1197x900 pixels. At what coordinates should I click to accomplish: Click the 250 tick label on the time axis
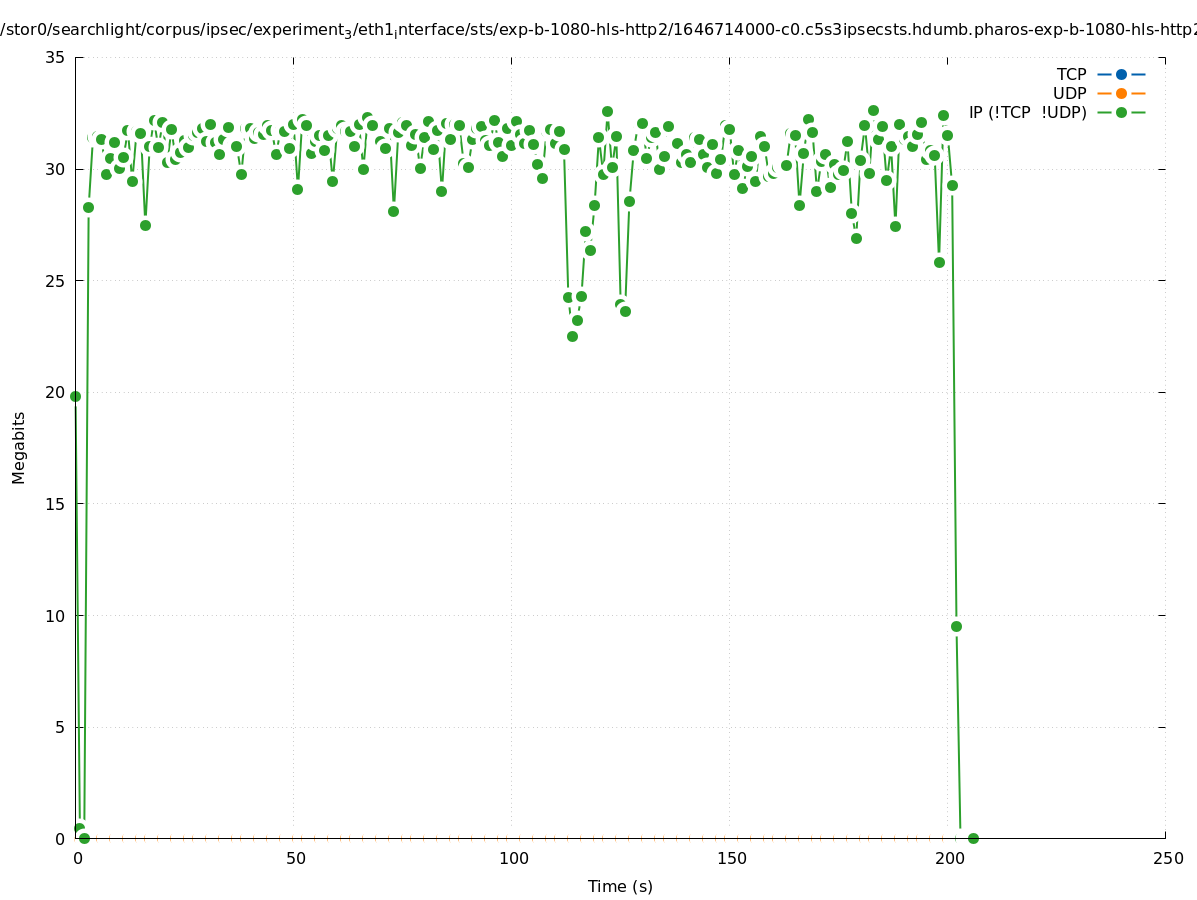1167,858
